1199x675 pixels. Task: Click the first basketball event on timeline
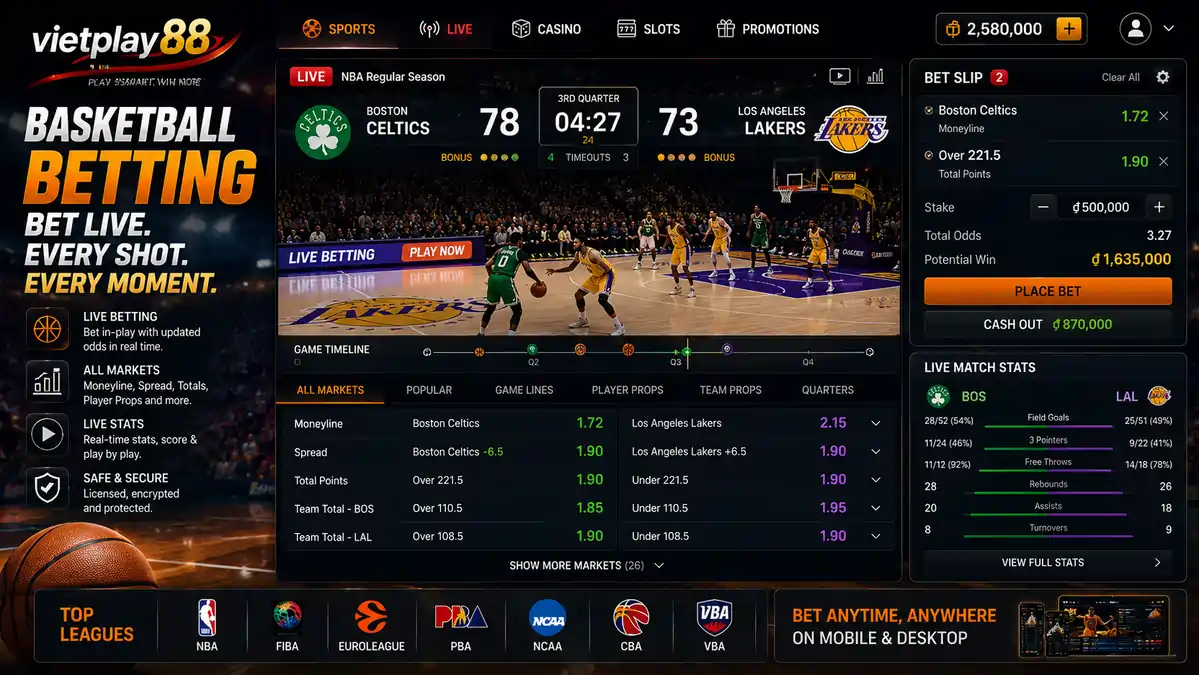(x=479, y=352)
